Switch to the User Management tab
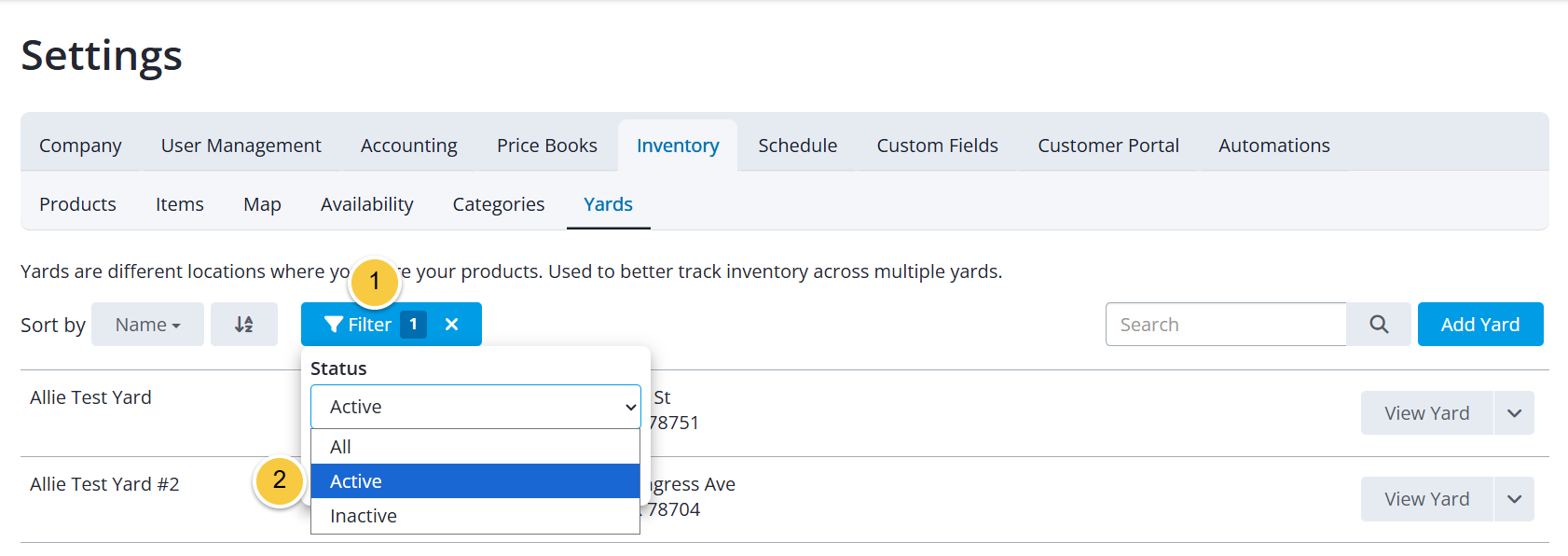 click(x=241, y=146)
